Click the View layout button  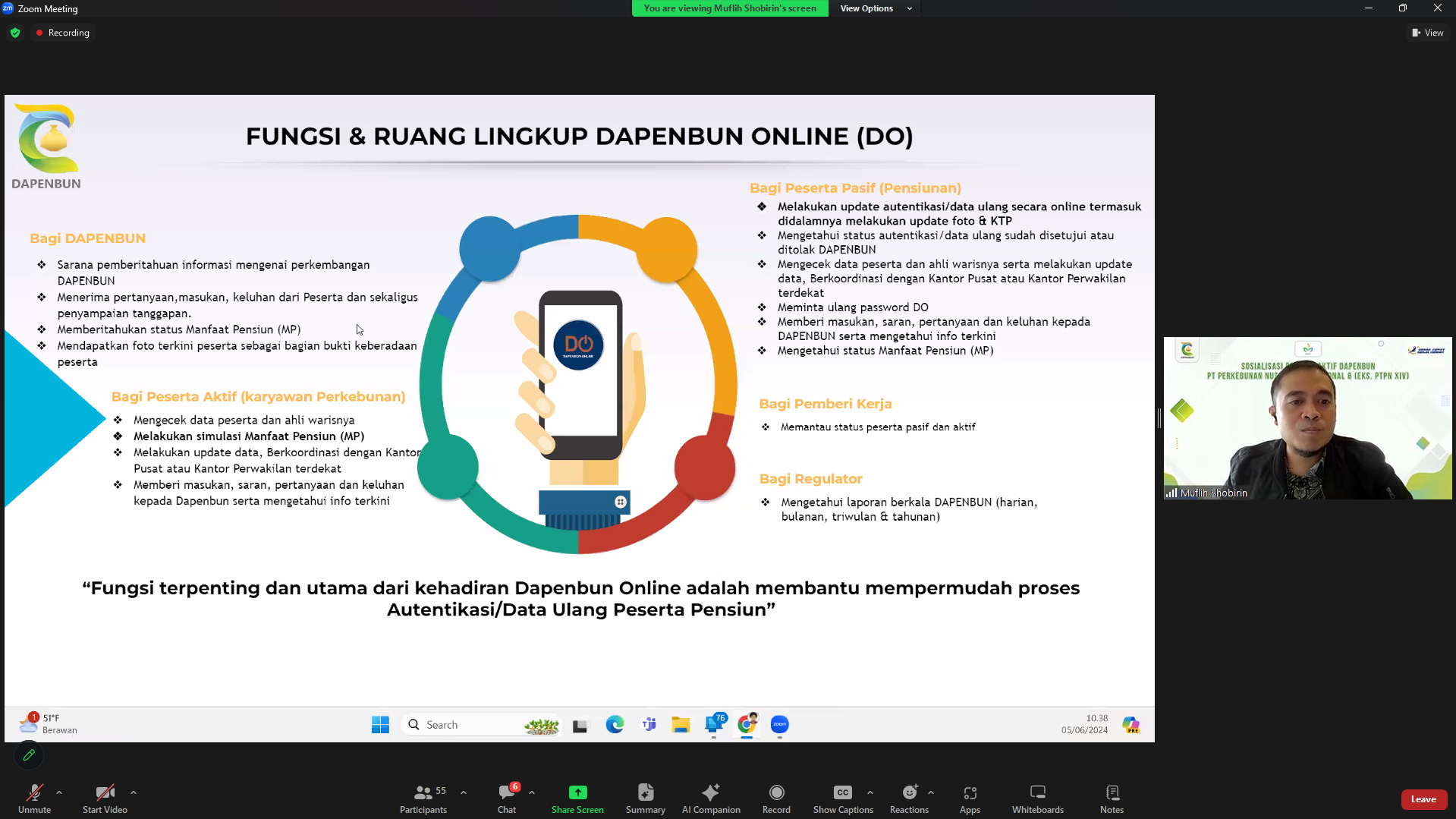[1427, 33]
